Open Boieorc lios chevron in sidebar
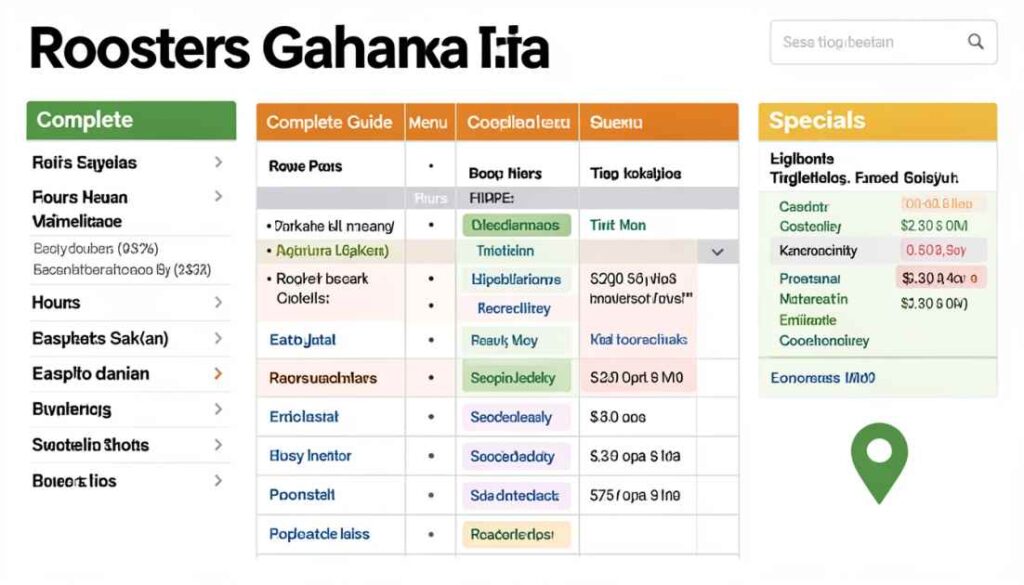Screen dimensions: 1024x585 (x=218, y=481)
